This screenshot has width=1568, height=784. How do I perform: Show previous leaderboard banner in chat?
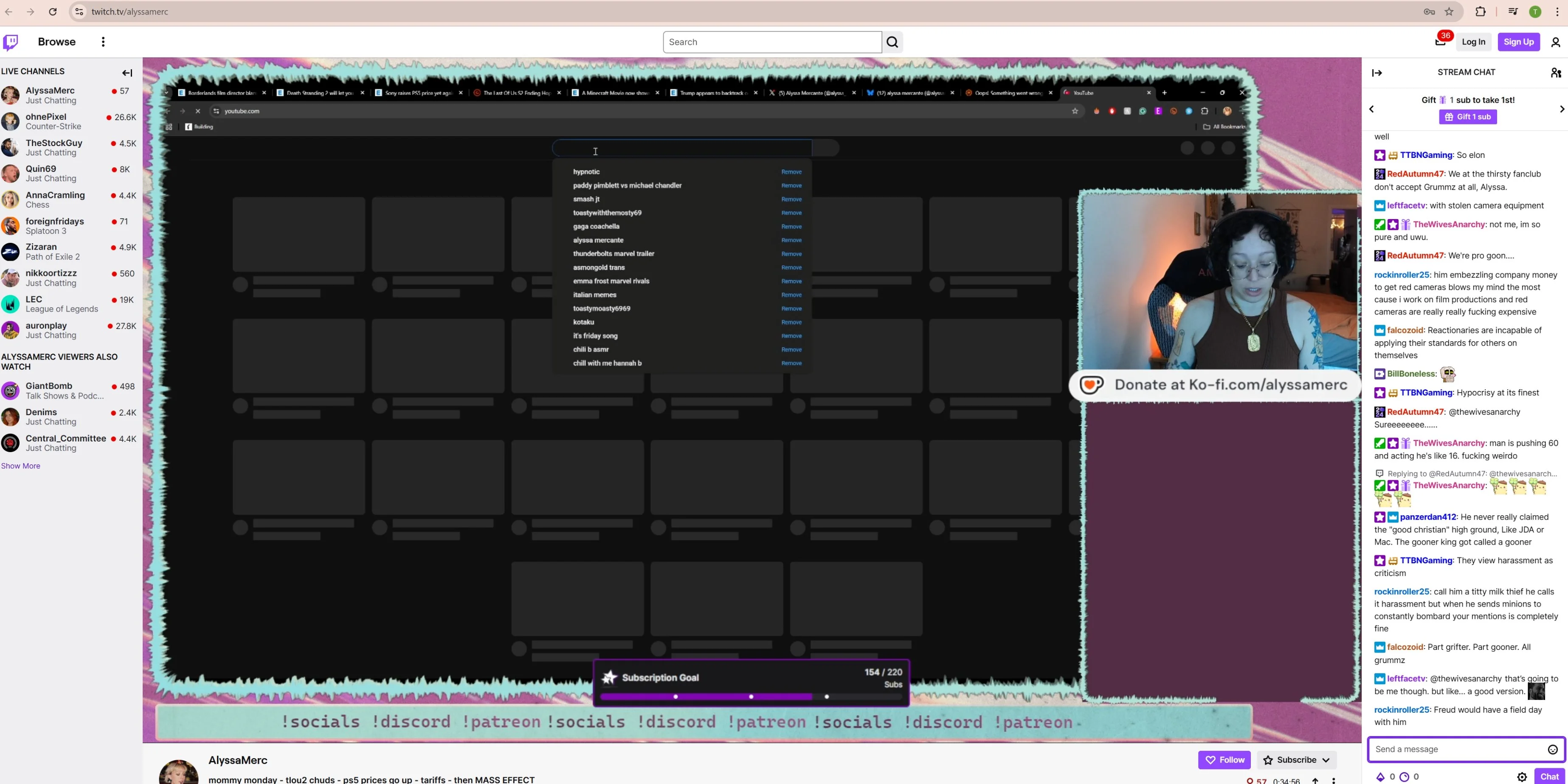tap(1371, 109)
